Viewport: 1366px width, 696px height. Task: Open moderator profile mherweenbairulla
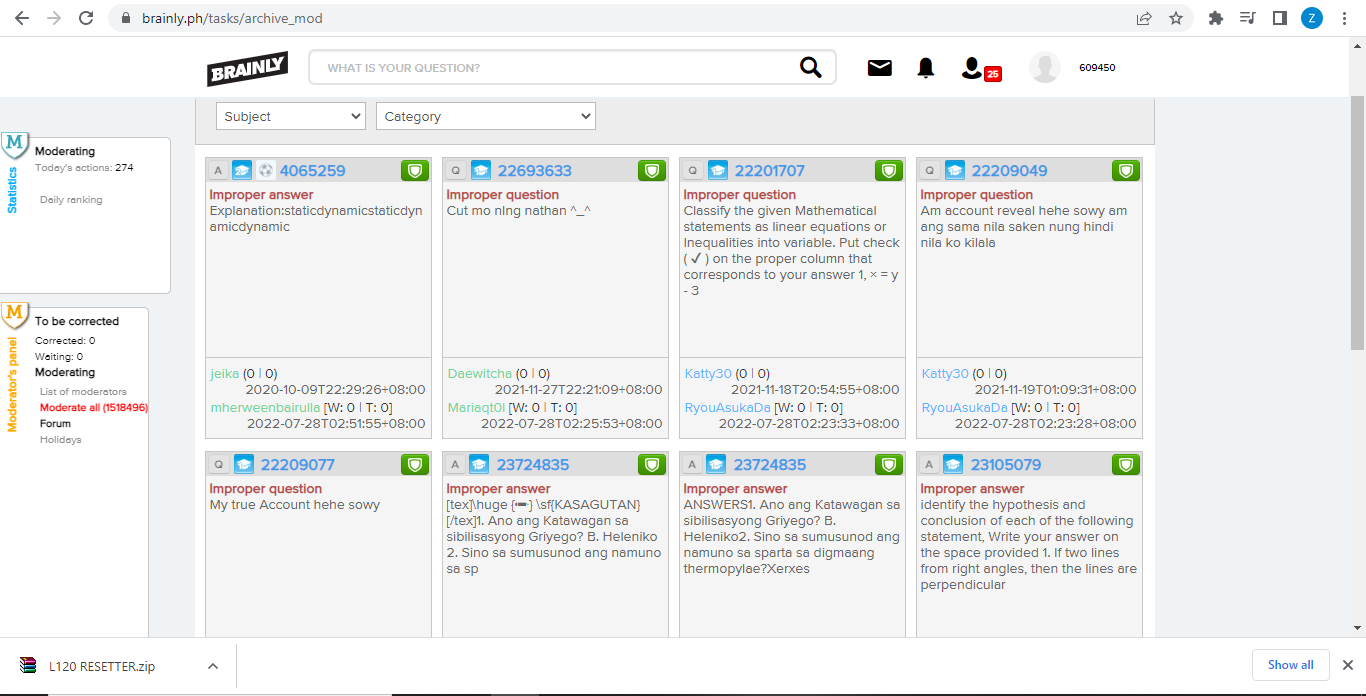click(x=265, y=407)
